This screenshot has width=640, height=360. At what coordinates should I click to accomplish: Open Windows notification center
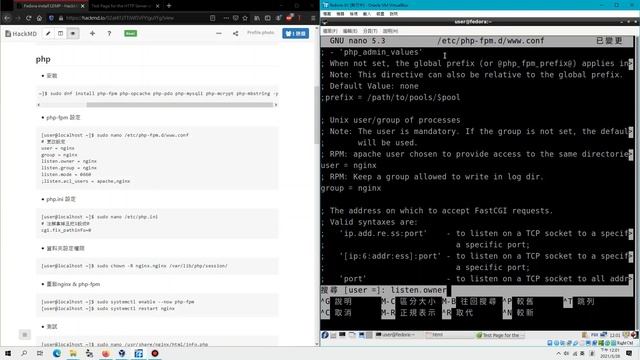coord(629,353)
